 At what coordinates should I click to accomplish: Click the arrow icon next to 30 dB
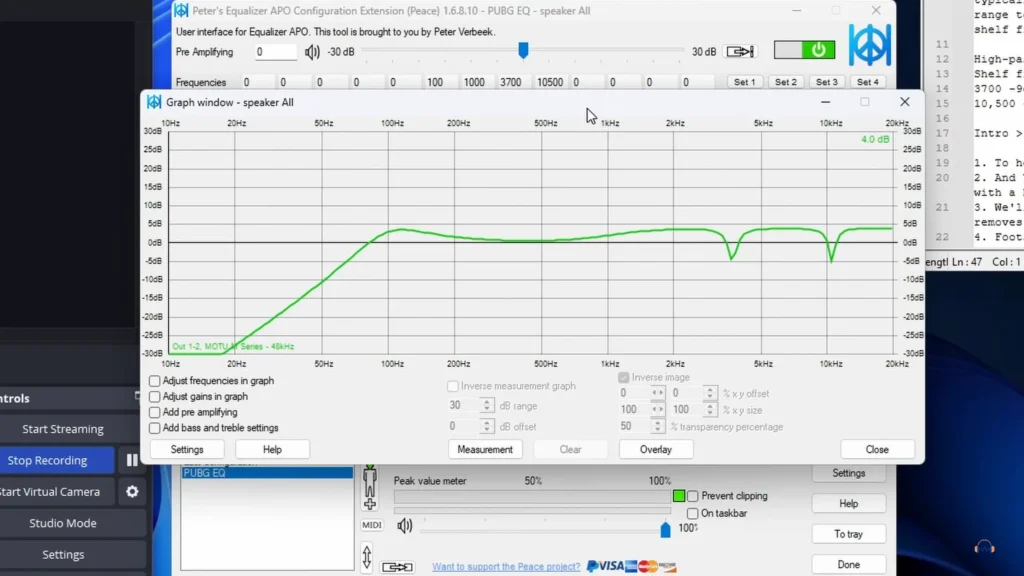[740, 51]
